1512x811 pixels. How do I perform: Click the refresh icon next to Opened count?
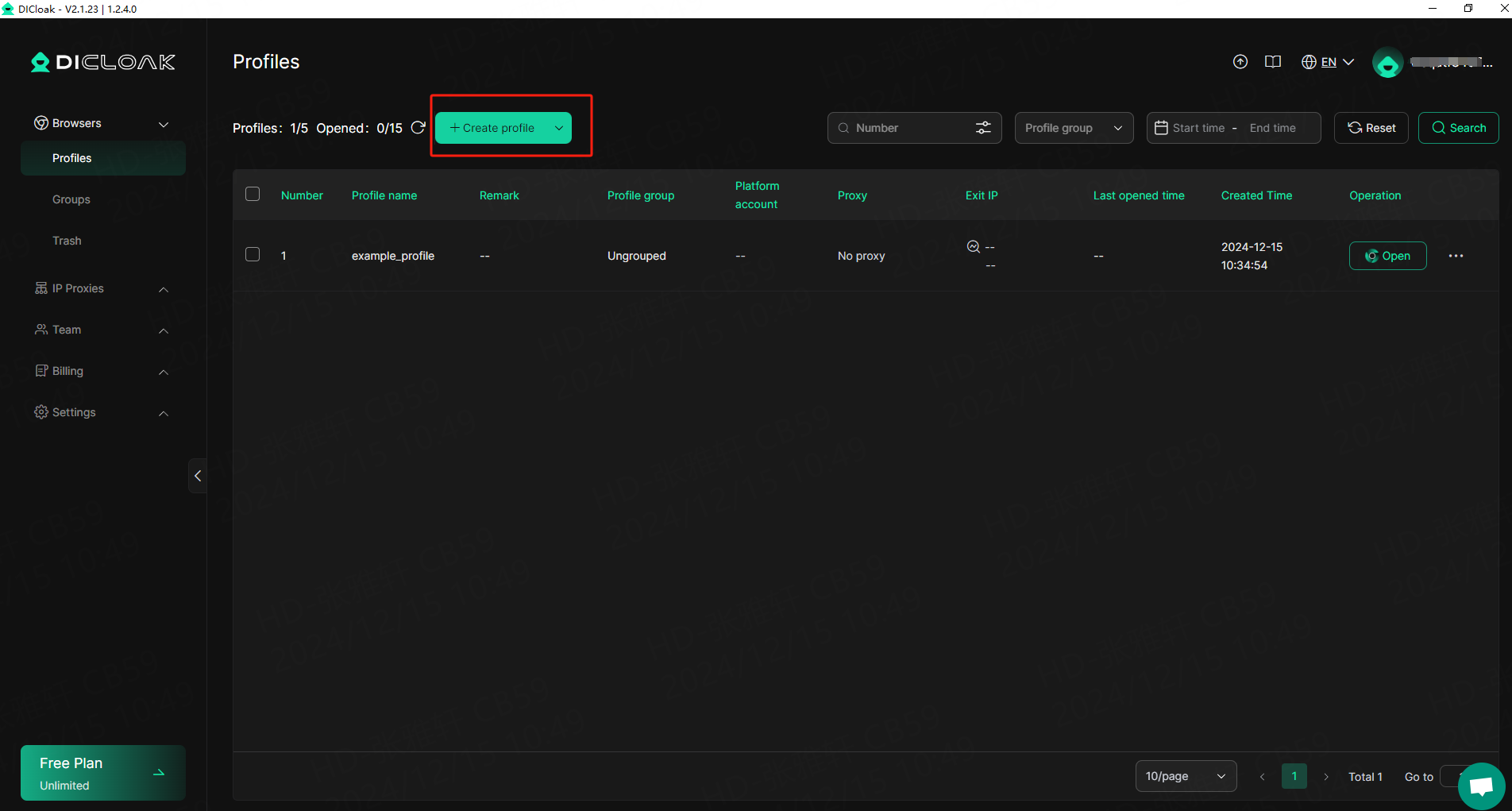[418, 128]
